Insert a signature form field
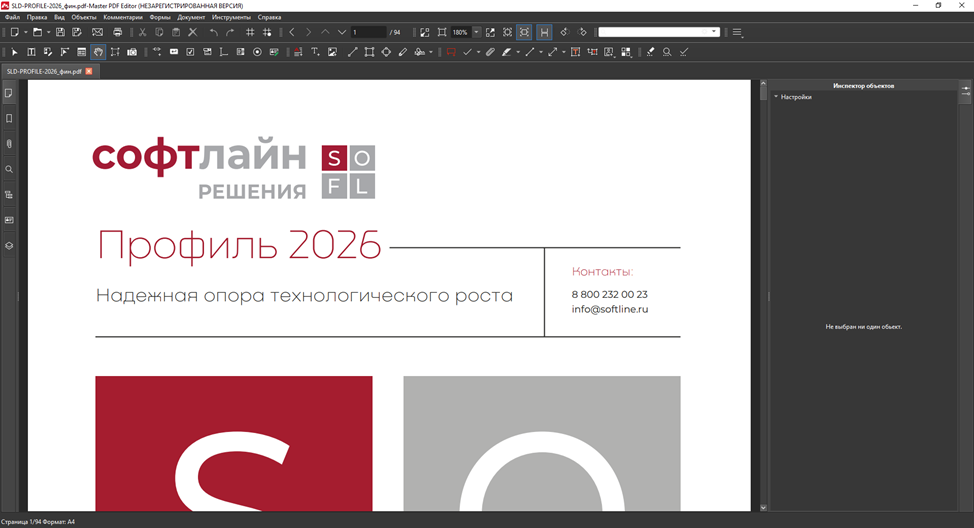 tap(274, 52)
